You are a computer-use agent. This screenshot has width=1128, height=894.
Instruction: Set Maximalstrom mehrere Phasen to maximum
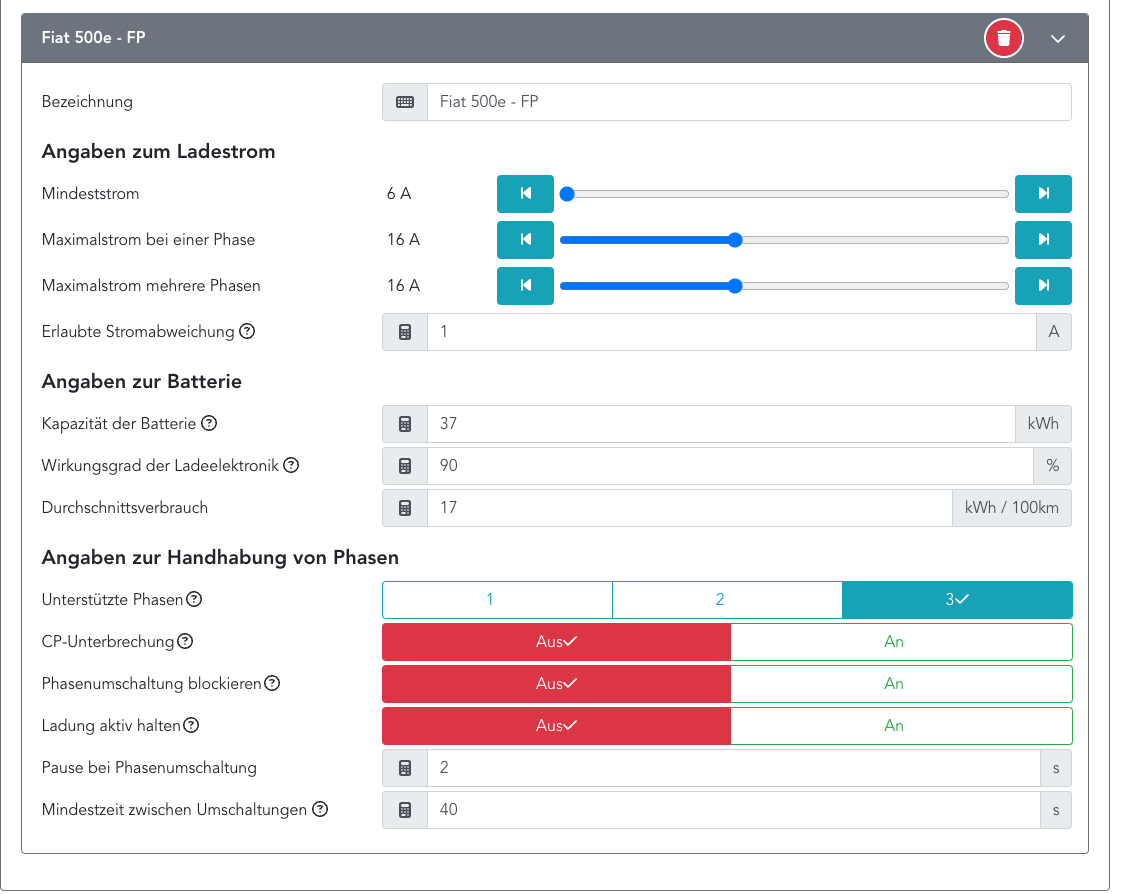pyautogui.click(x=1043, y=286)
